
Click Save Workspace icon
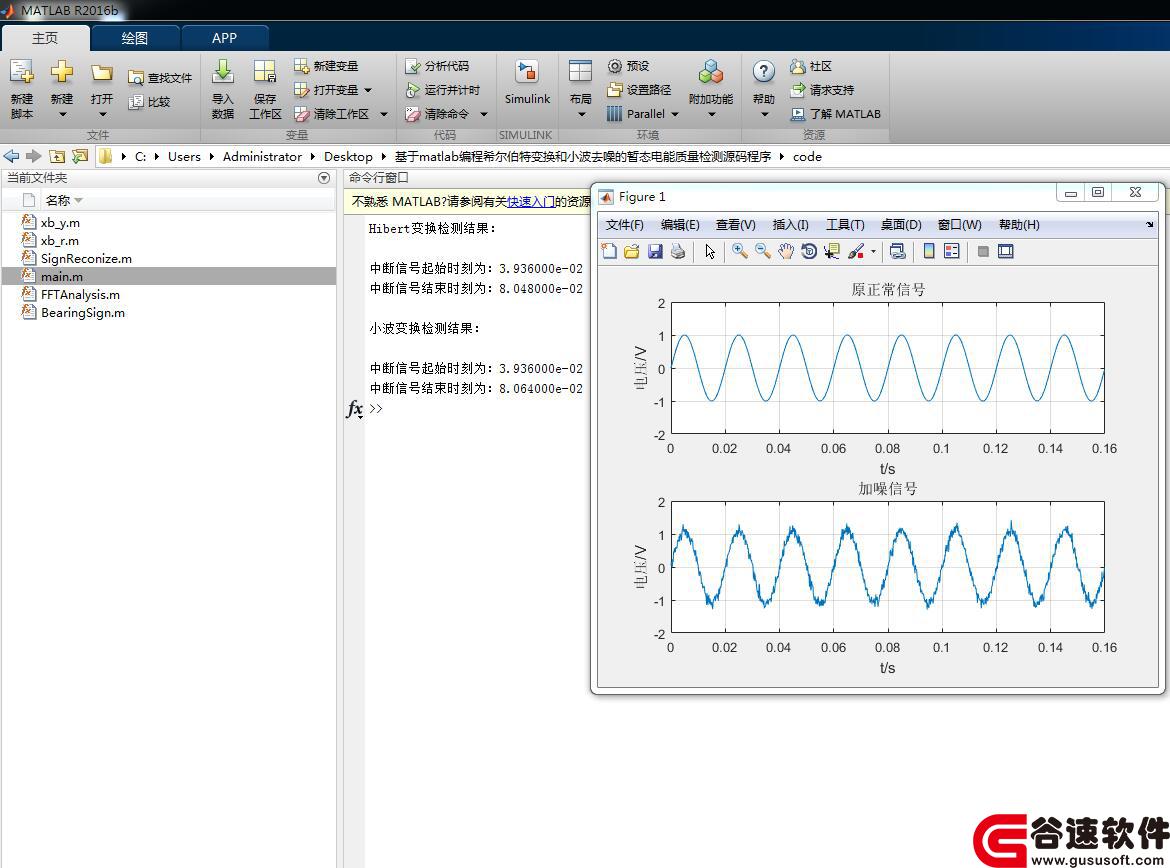coord(265,72)
